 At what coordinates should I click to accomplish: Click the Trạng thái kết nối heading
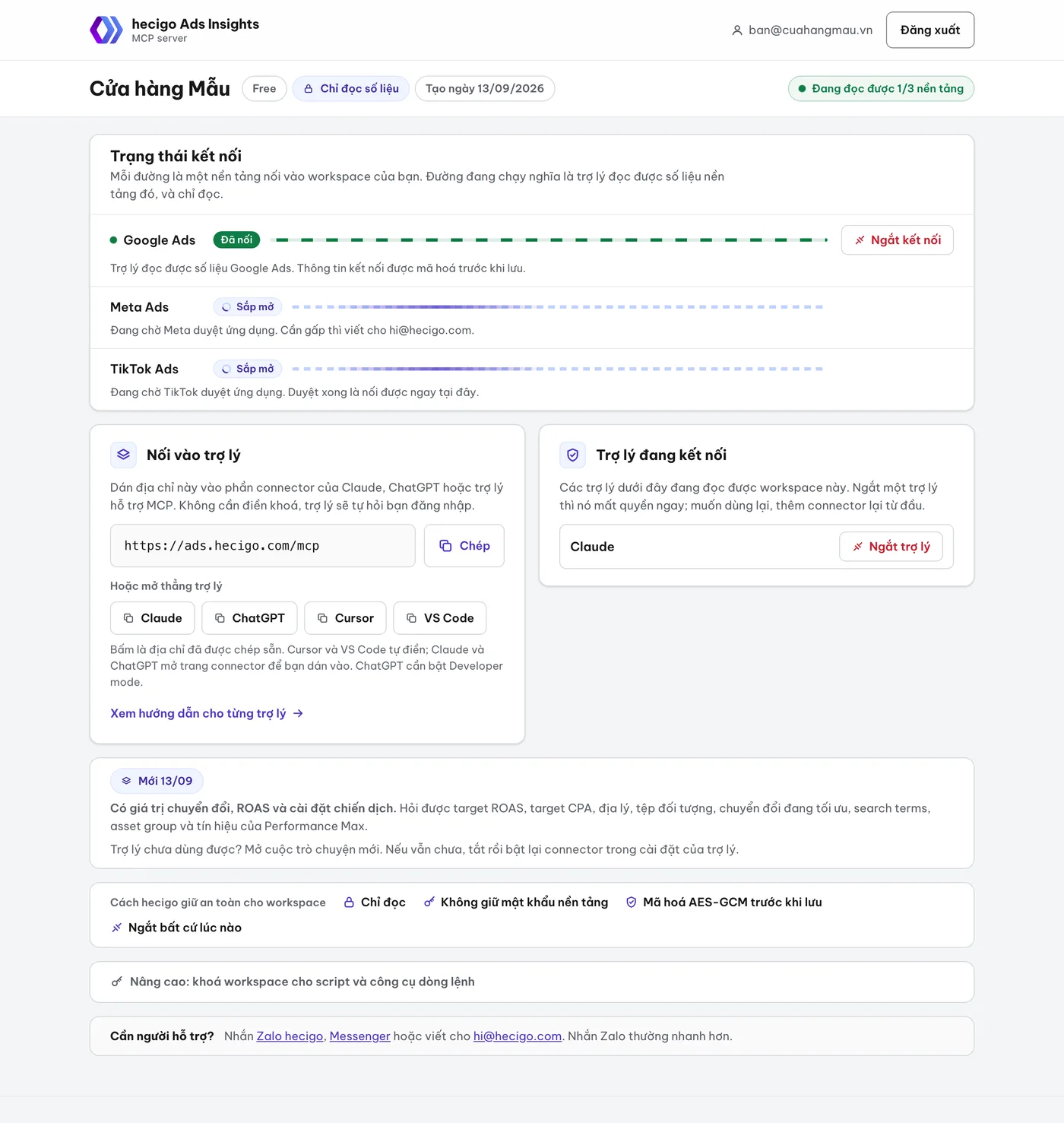[x=176, y=156]
